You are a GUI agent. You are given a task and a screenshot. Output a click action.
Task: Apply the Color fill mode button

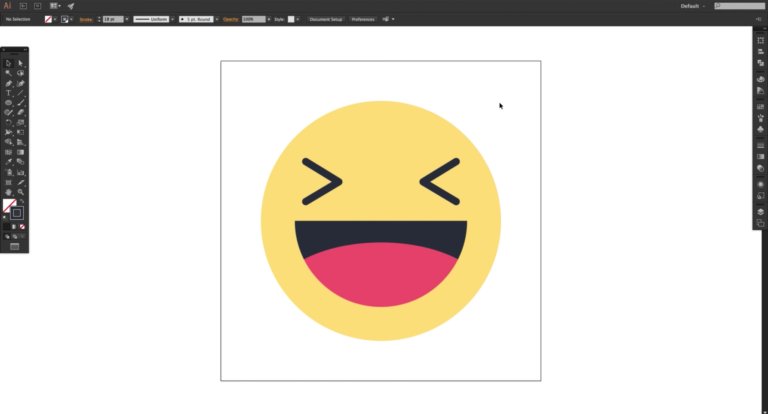6,227
